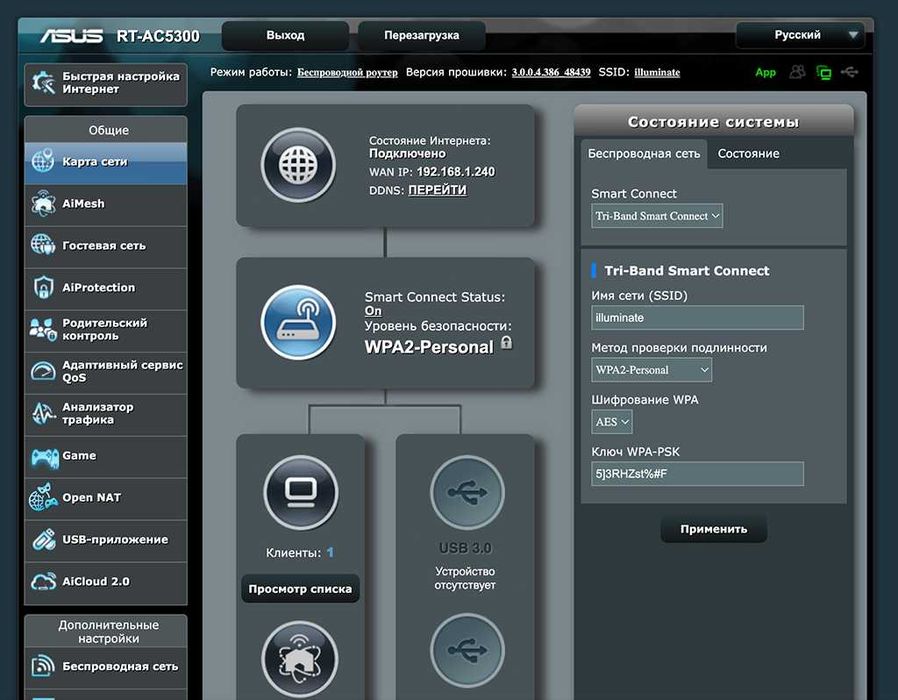The image size is (898, 700).
Task: Toggle Smart Connect Status On link
Action: pos(373,312)
